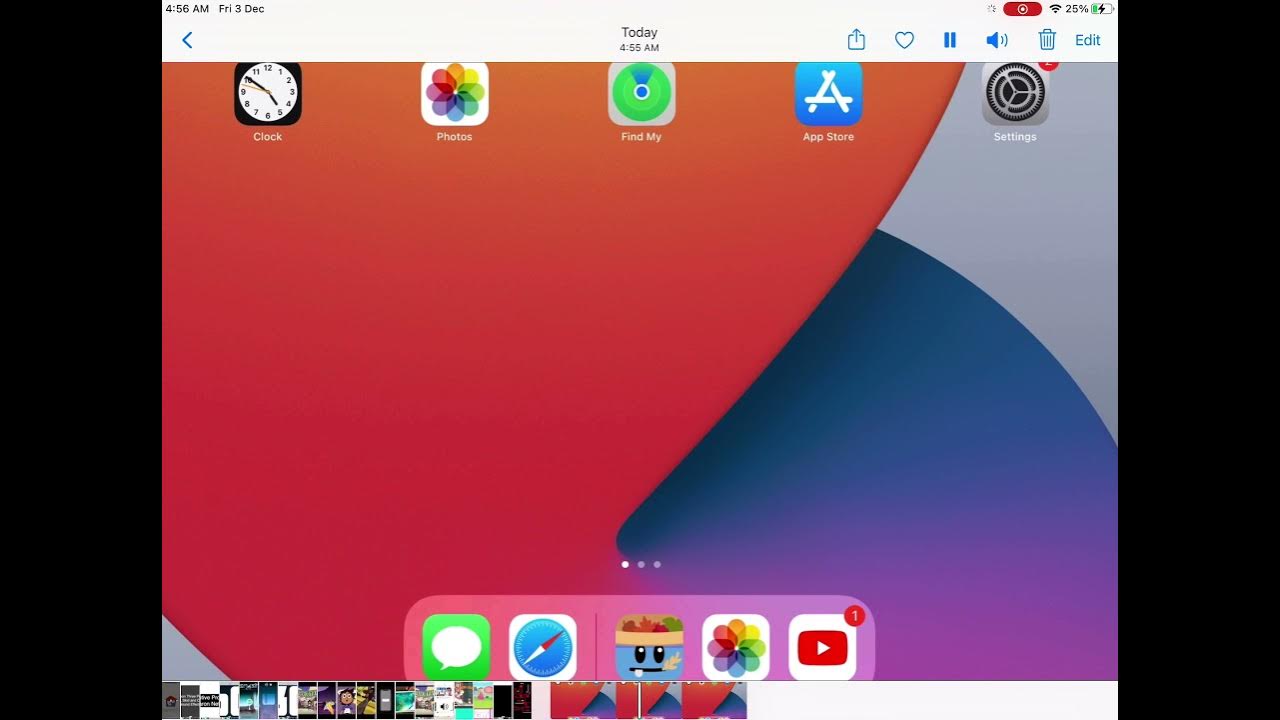Tap the red screen recording indicator
This screenshot has height=720, width=1280.
click(1022, 9)
